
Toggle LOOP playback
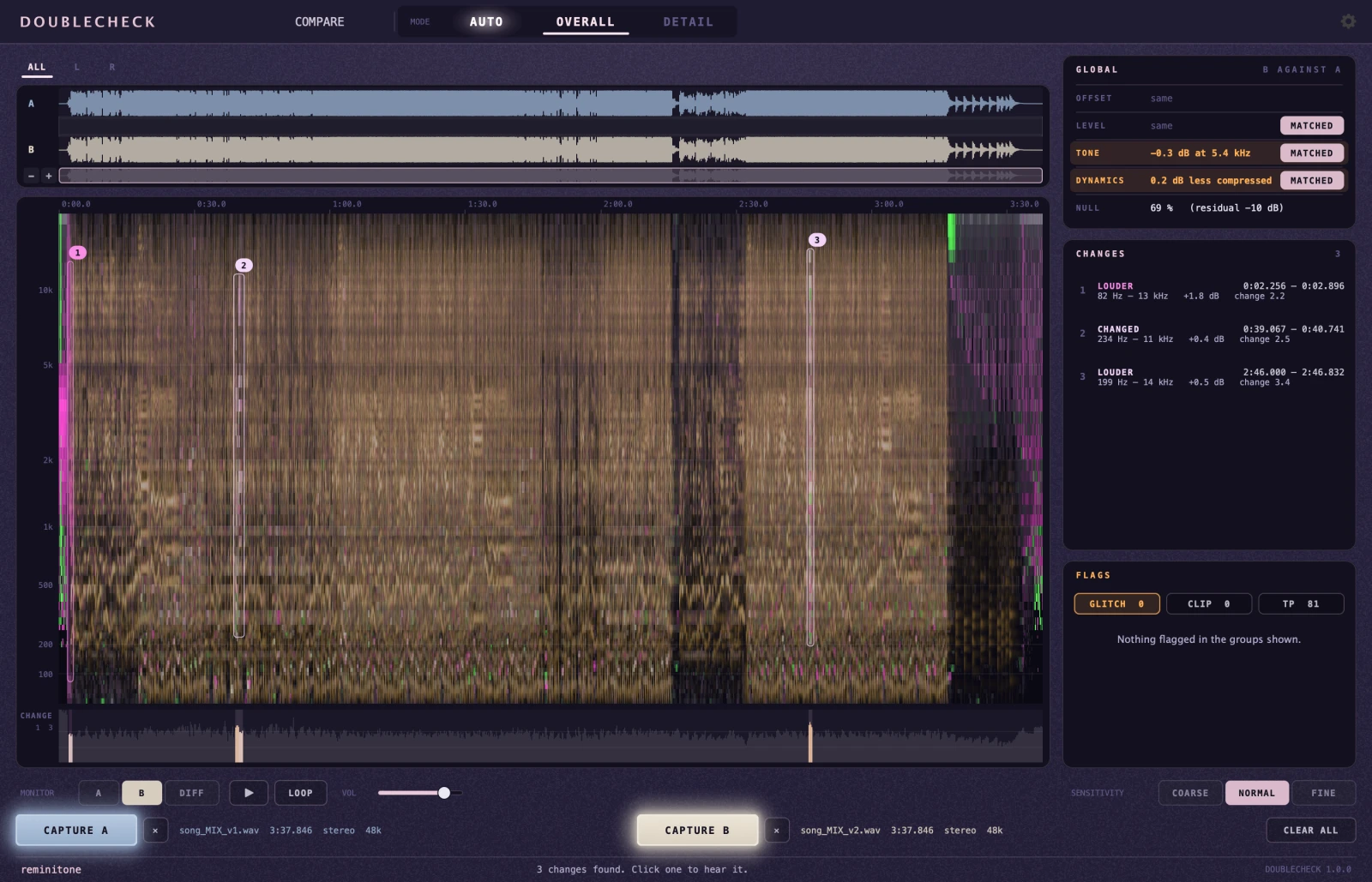click(x=300, y=793)
